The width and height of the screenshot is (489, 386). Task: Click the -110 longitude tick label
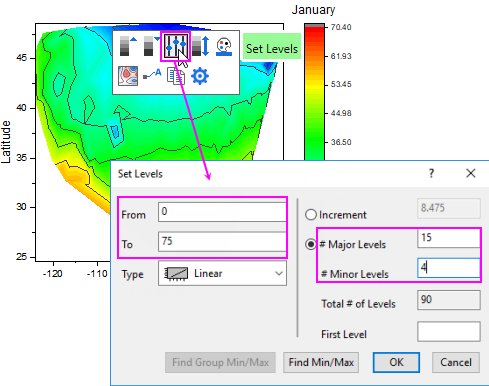tap(97, 274)
